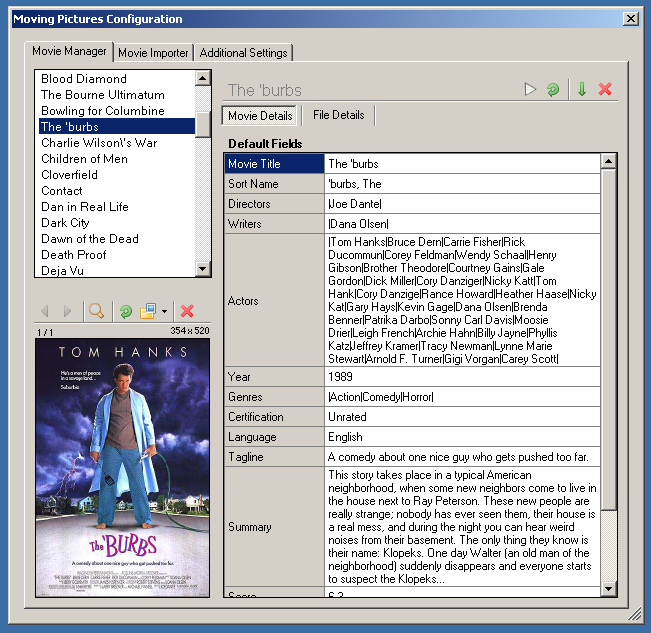Switch to the File Details tab
This screenshot has width=651, height=633.
(338, 115)
